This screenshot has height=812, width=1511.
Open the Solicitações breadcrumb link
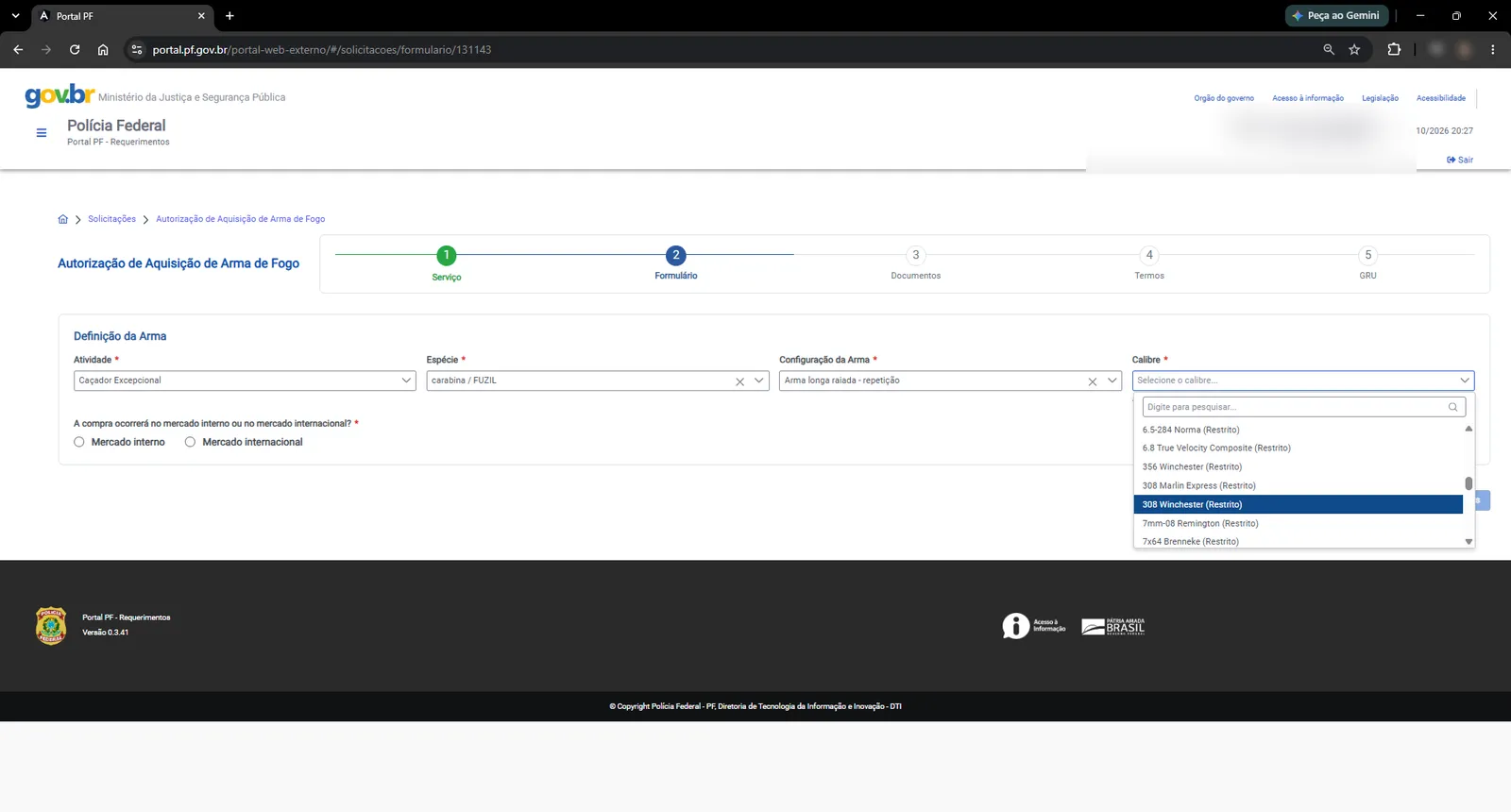111,219
